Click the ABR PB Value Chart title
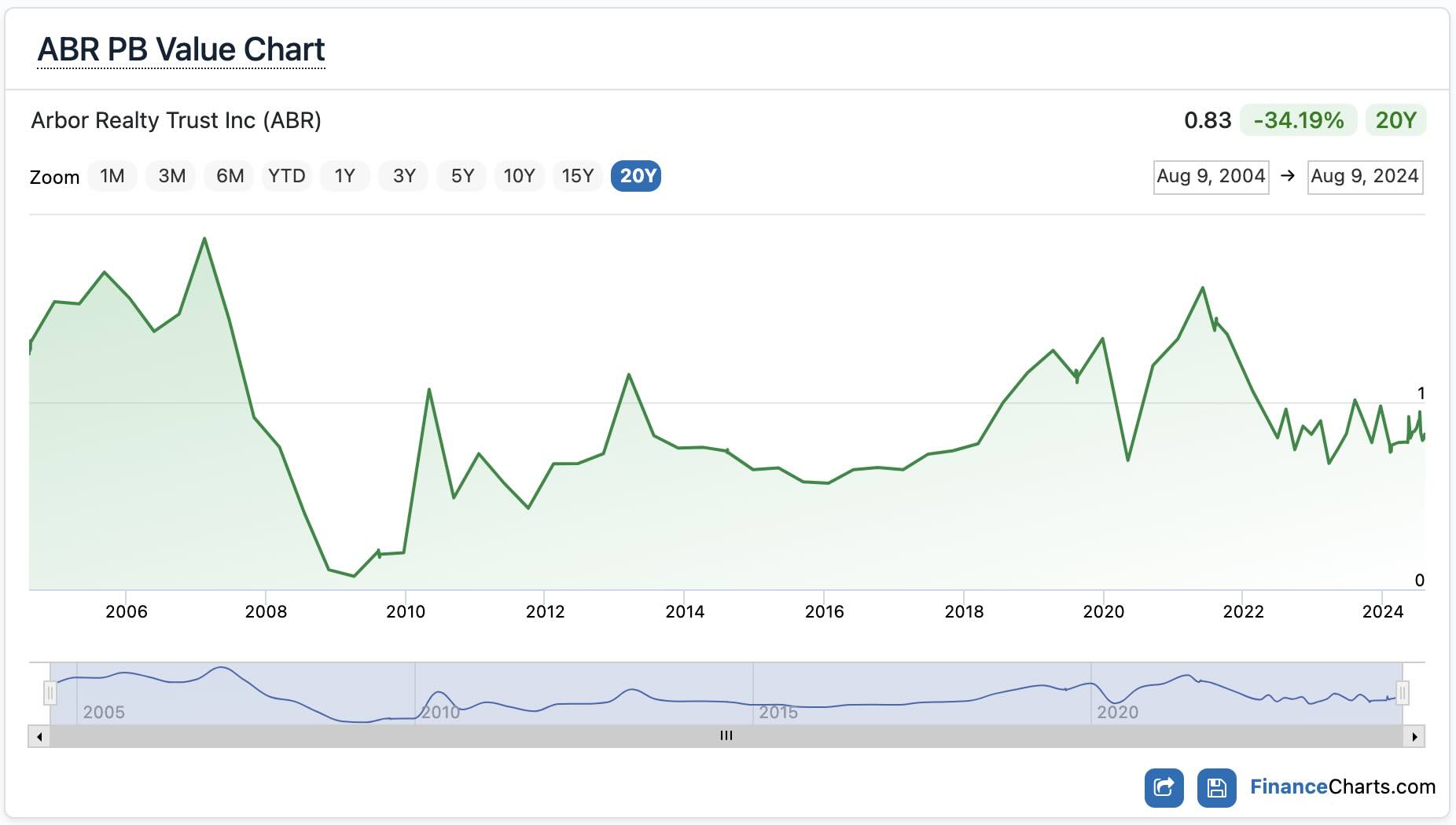Viewport: 1456px width, 825px height. [181, 49]
